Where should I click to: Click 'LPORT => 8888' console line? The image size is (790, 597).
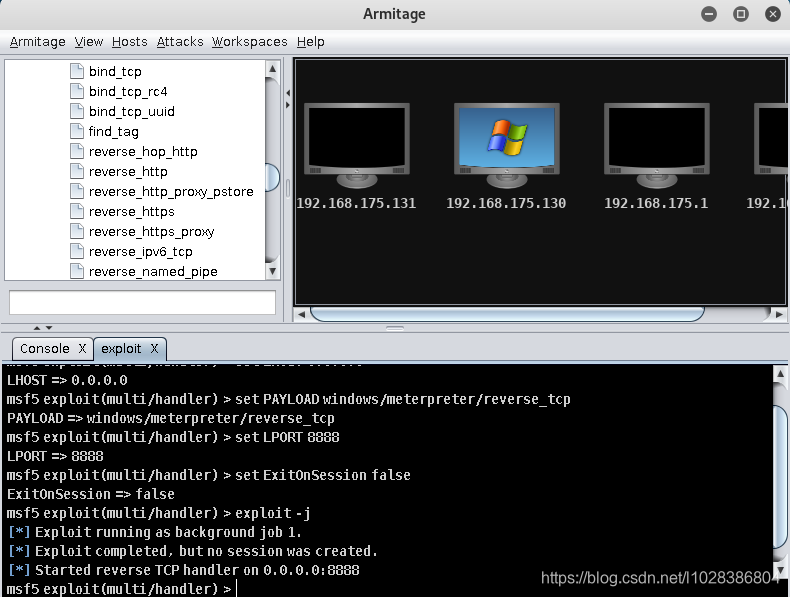(55, 456)
